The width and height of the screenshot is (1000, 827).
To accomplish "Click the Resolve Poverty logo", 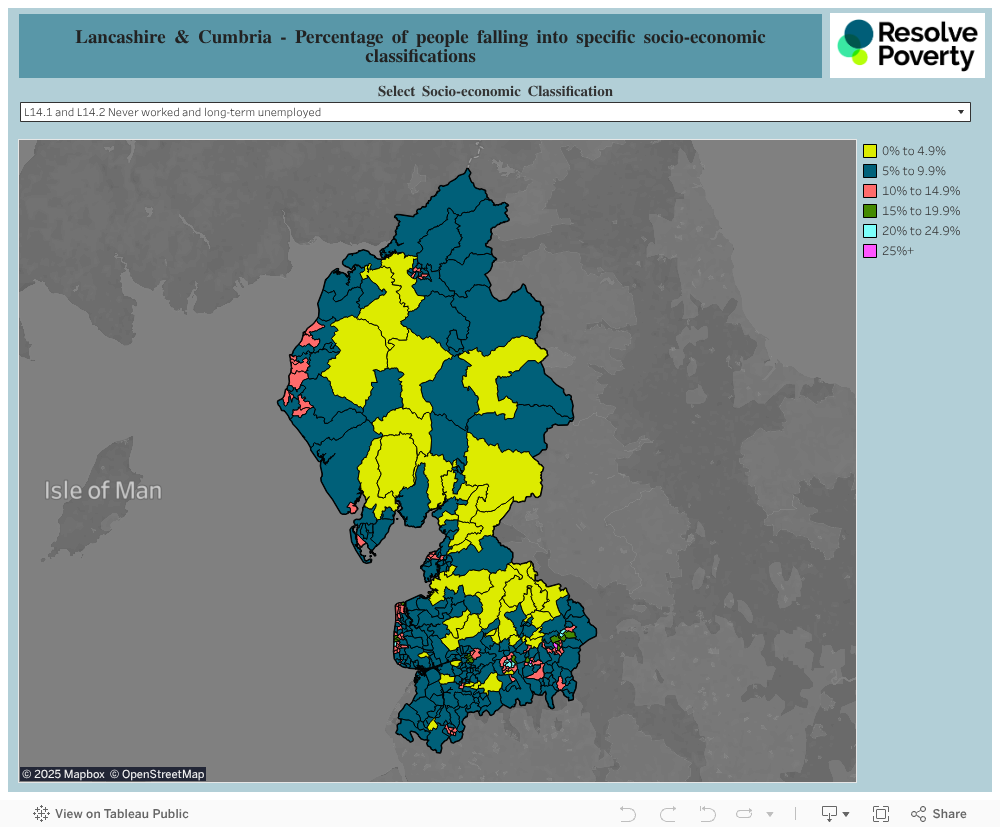I will pyautogui.click(x=907, y=46).
